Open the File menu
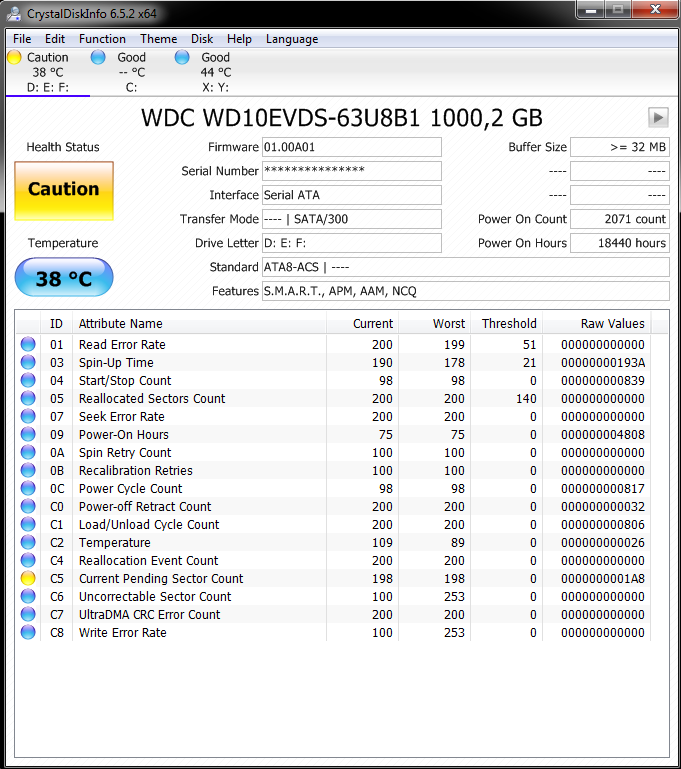This screenshot has height=769, width=681. pyautogui.click(x=22, y=39)
